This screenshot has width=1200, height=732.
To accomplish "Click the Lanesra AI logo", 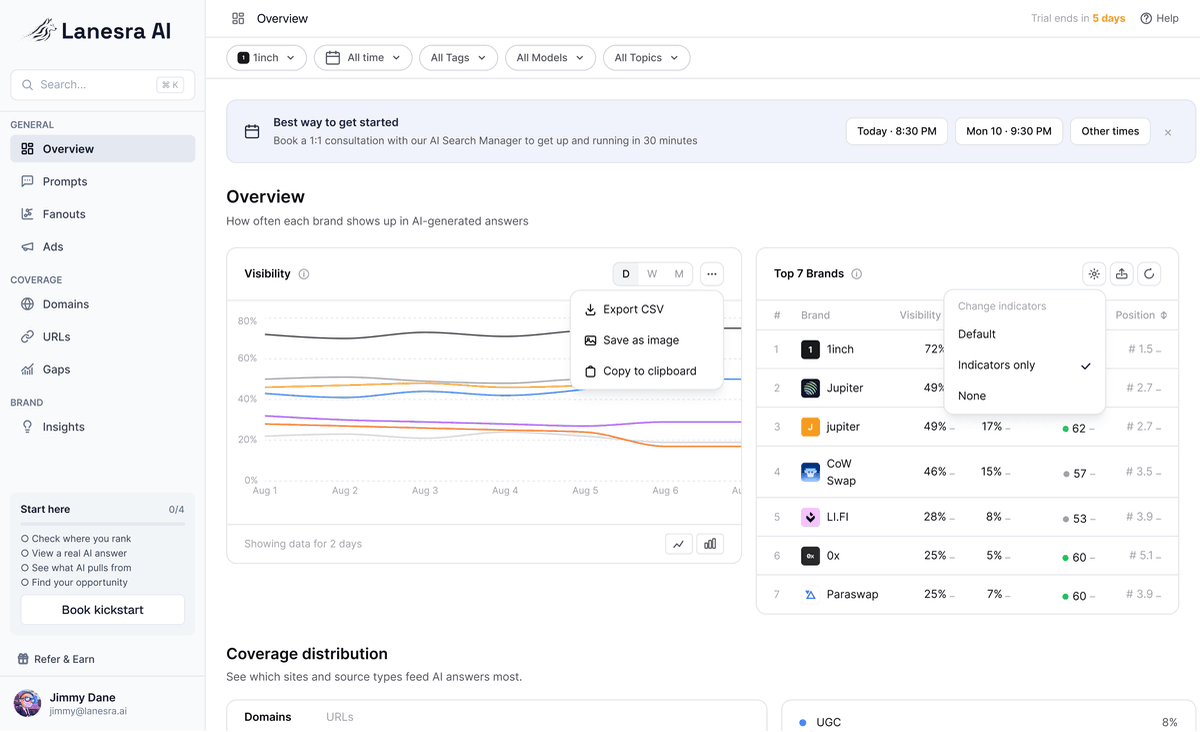I will pyautogui.click(x=98, y=31).
